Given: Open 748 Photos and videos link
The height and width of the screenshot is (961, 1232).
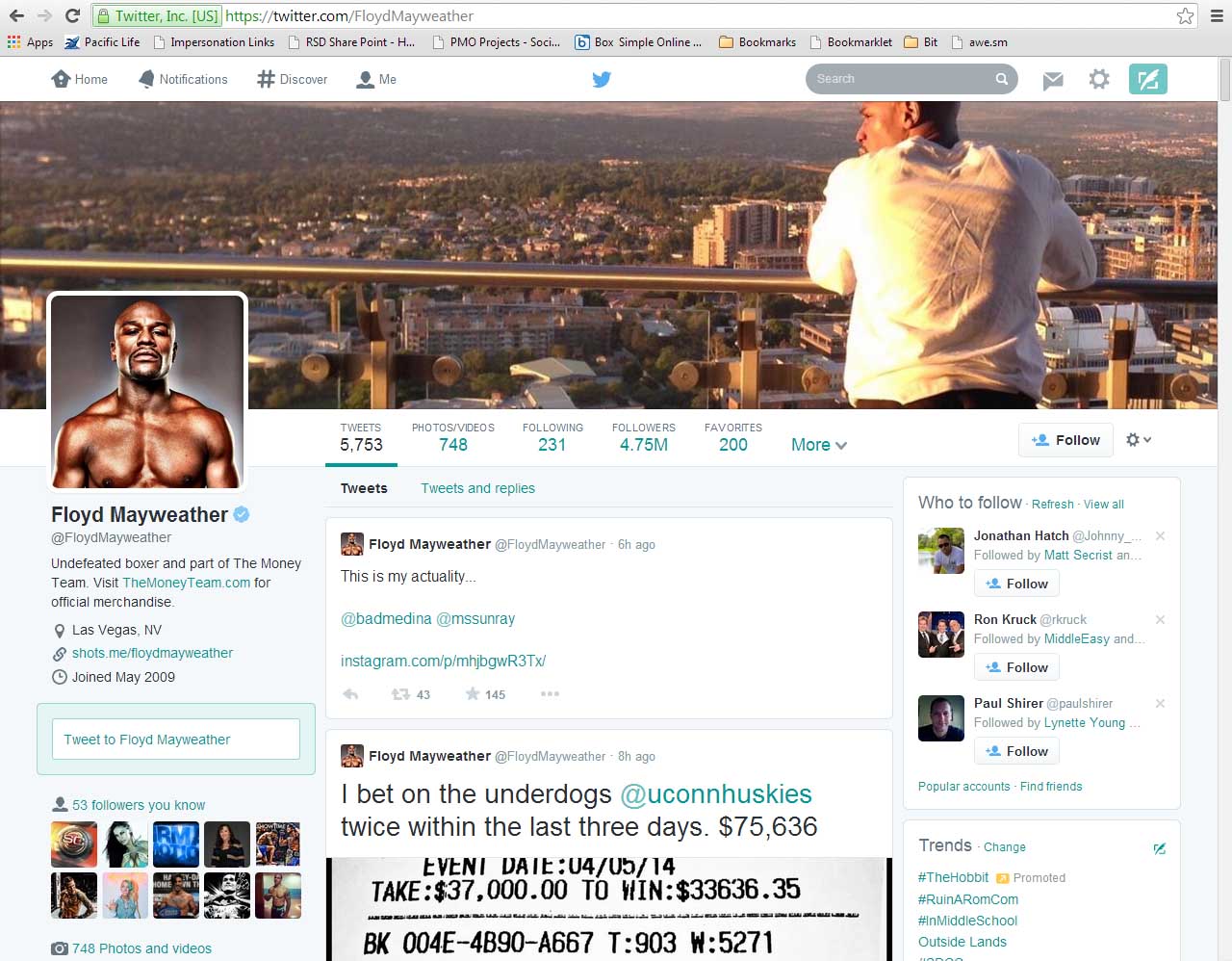Looking at the screenshot, I should coord(141,948).
